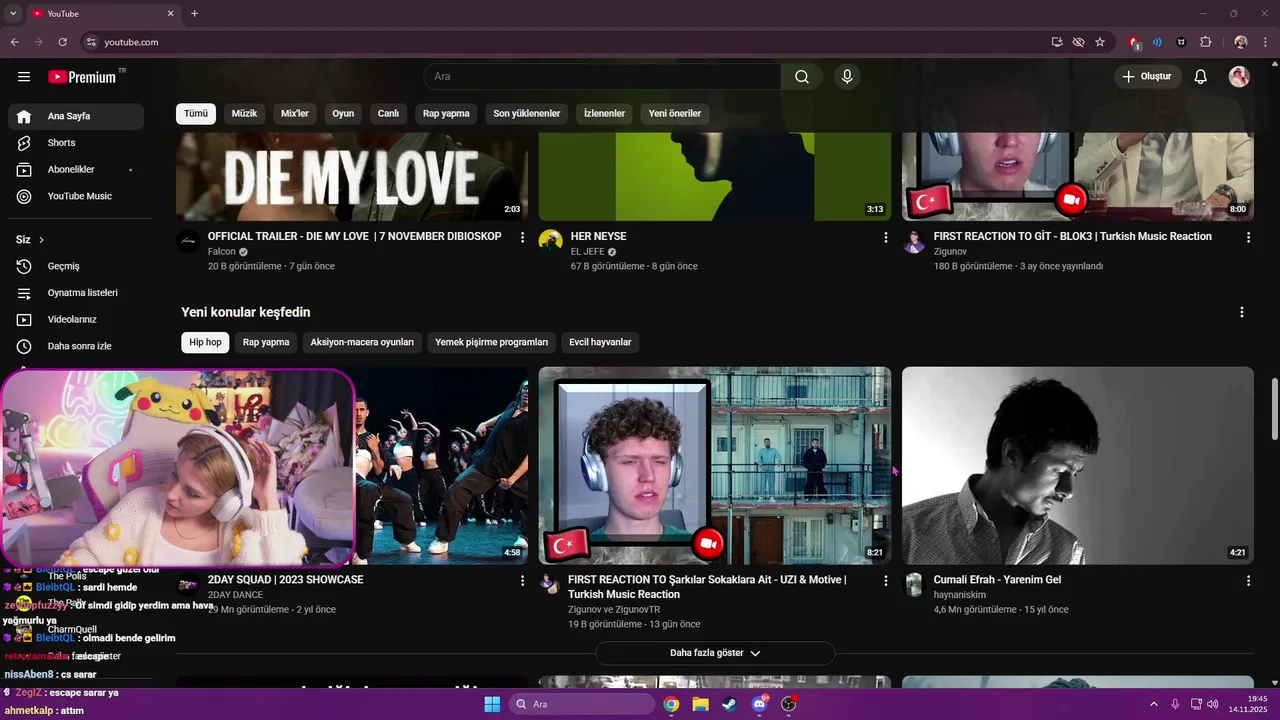Open more options for Cumali Efrah video
1280x720 pixels.
[x=1248, y=580]
